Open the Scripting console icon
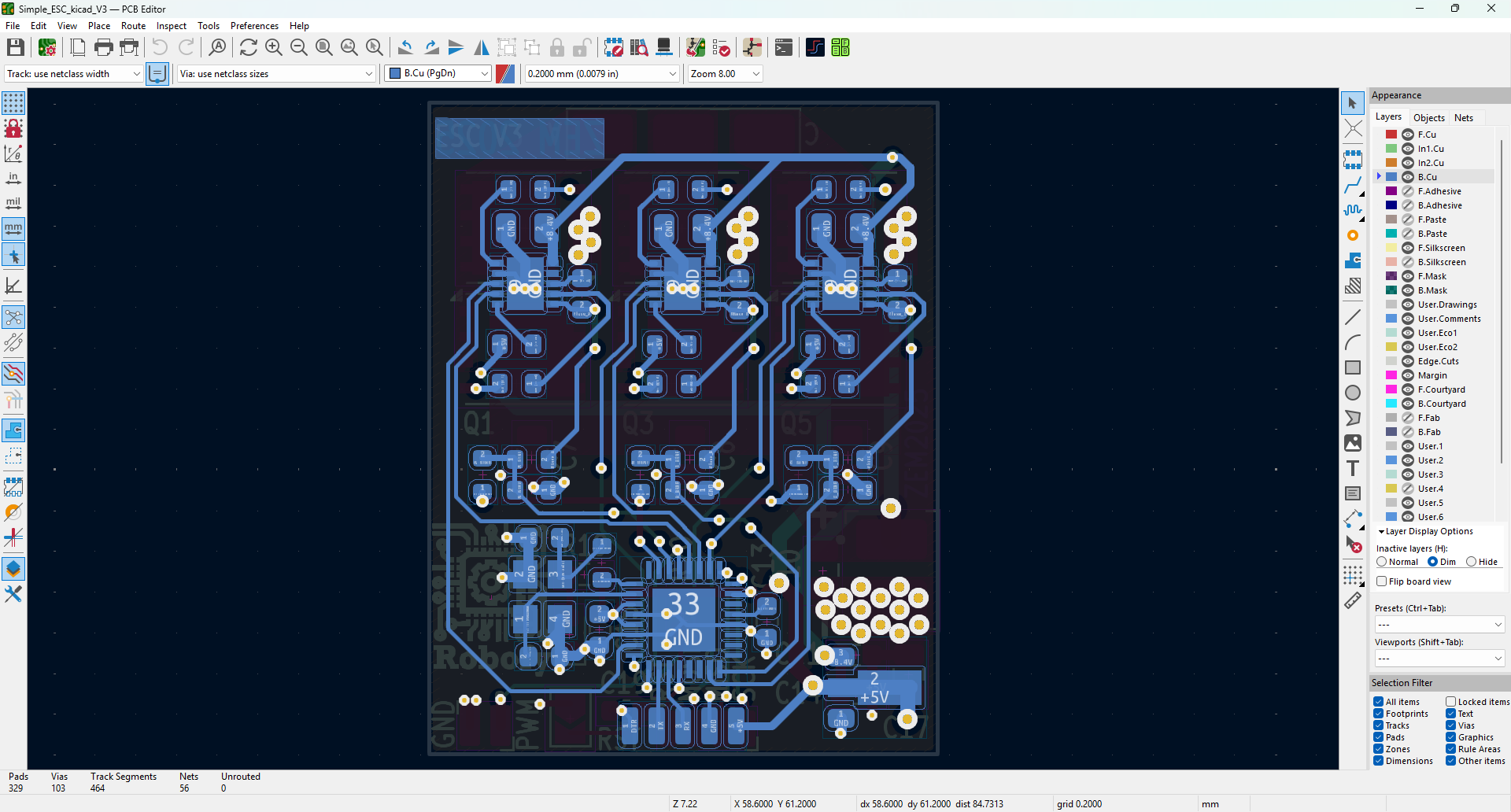Screen dimensions: 1511x812 pyautogui.click(x=784, y=48)
